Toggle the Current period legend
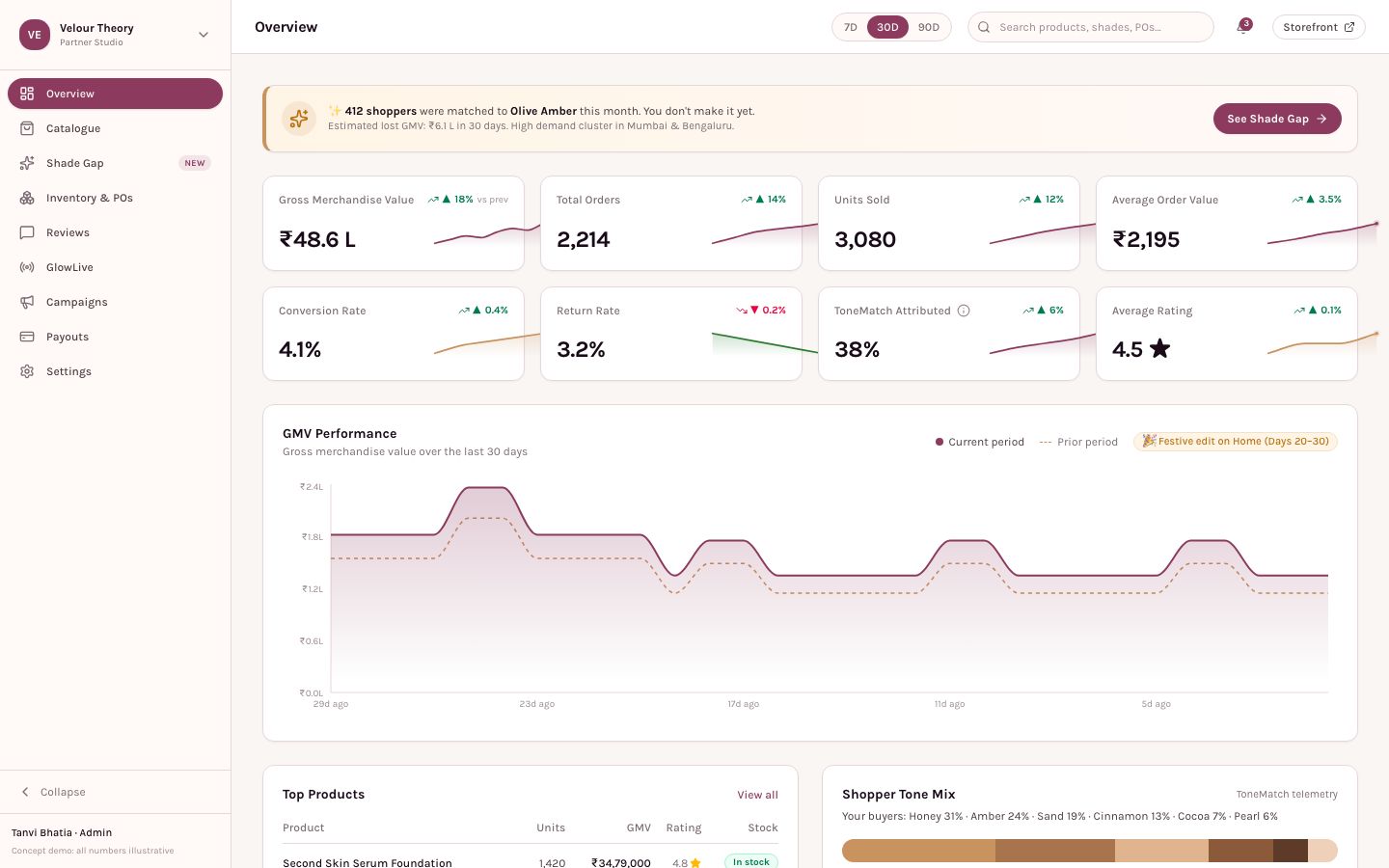 tap(980, 442)
